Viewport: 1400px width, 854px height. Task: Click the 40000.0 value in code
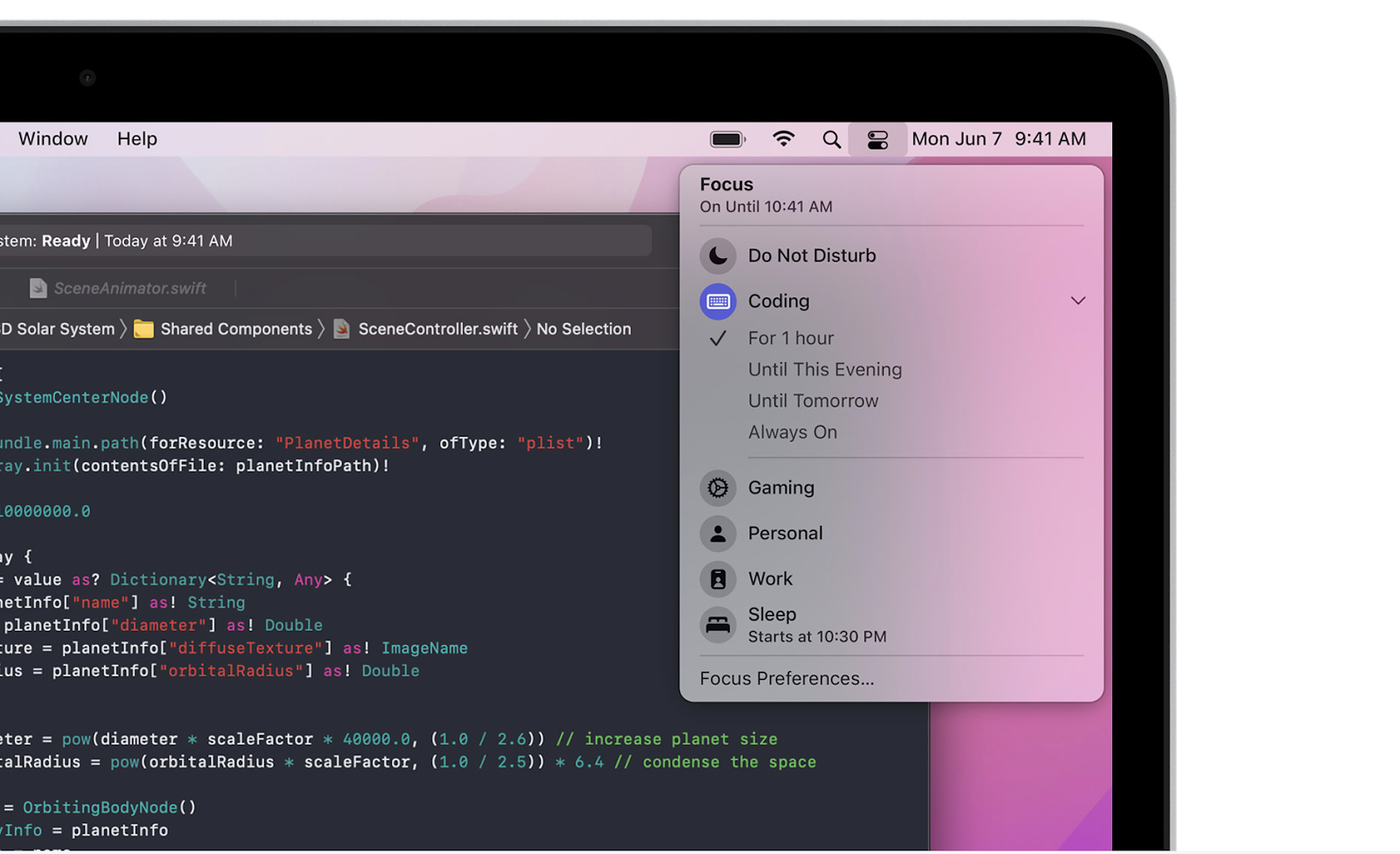pos(376,739)
